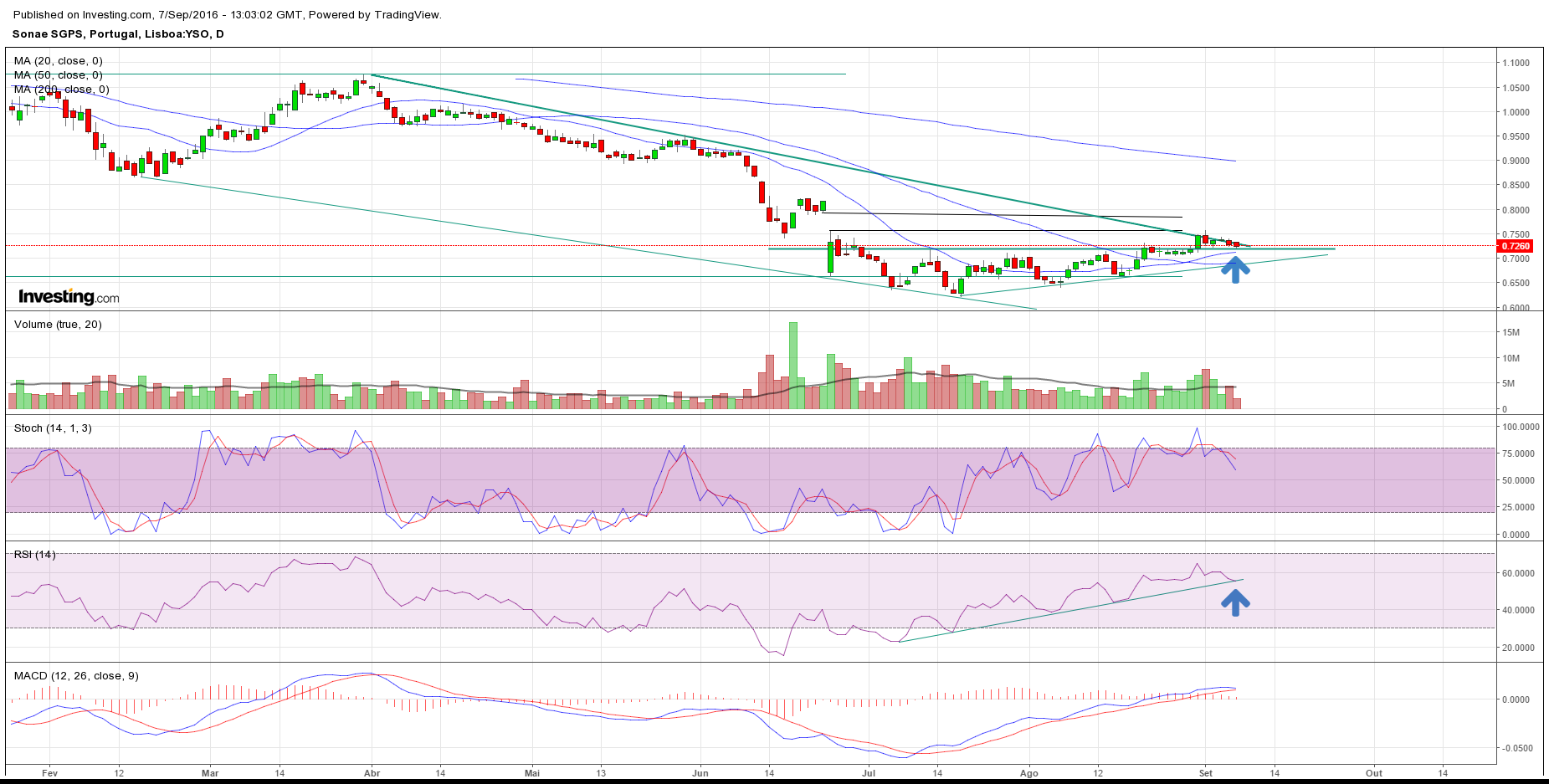Click the Published on Investing.com header text
1549x784 pixels.
coord(227,15)
